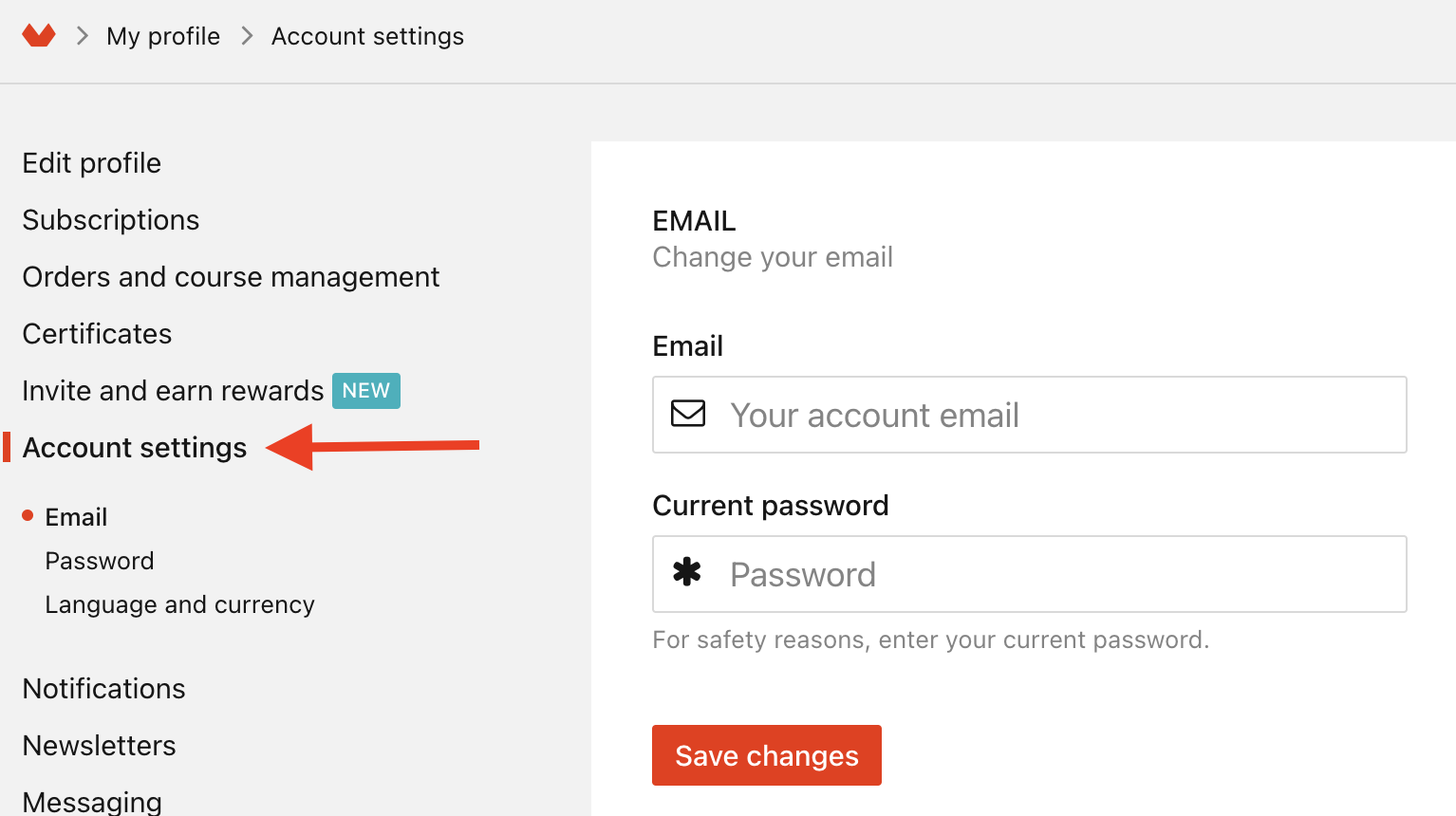1456x816 pixels.
Task: Click the envelope icon in Email field
Action: (x=688, y=414)
